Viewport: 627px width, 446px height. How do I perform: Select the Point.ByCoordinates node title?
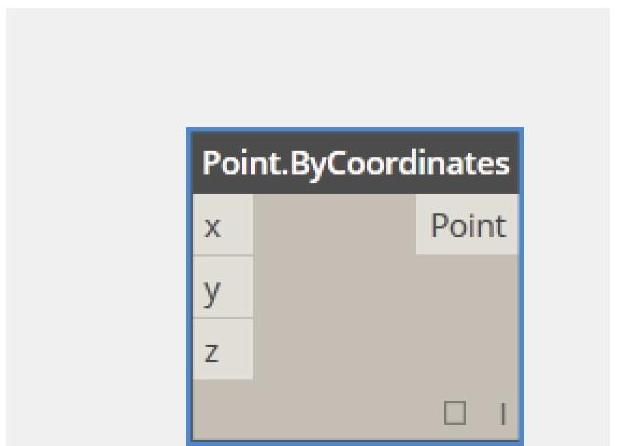tap(355, 163)
